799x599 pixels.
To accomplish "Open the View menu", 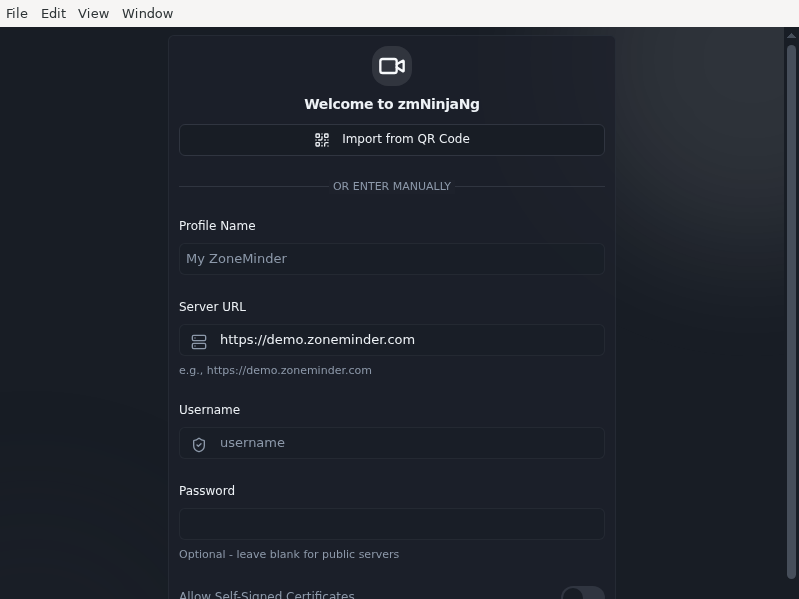I will (x=93, y=13).
